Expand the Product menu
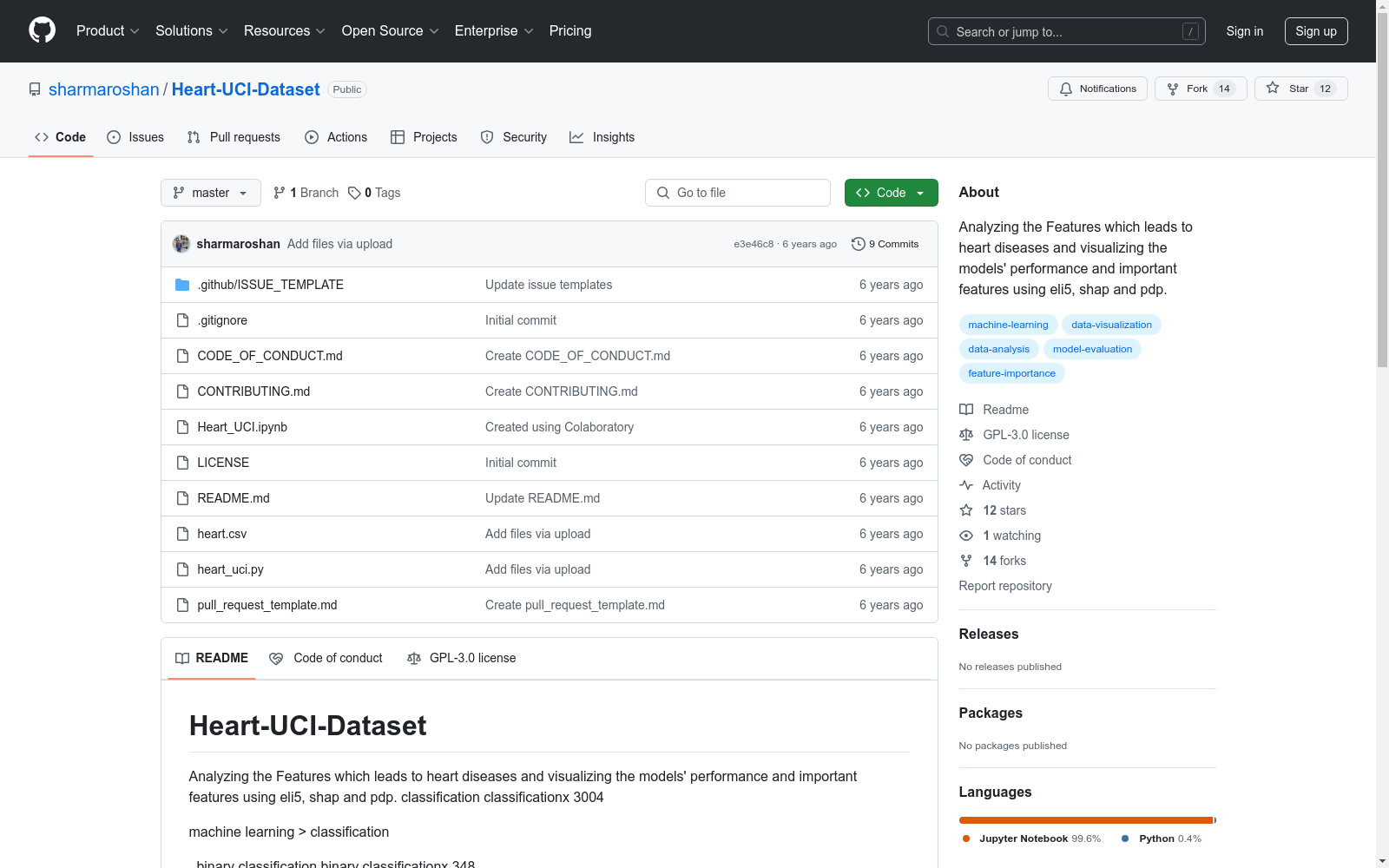 tap(108, 31)
